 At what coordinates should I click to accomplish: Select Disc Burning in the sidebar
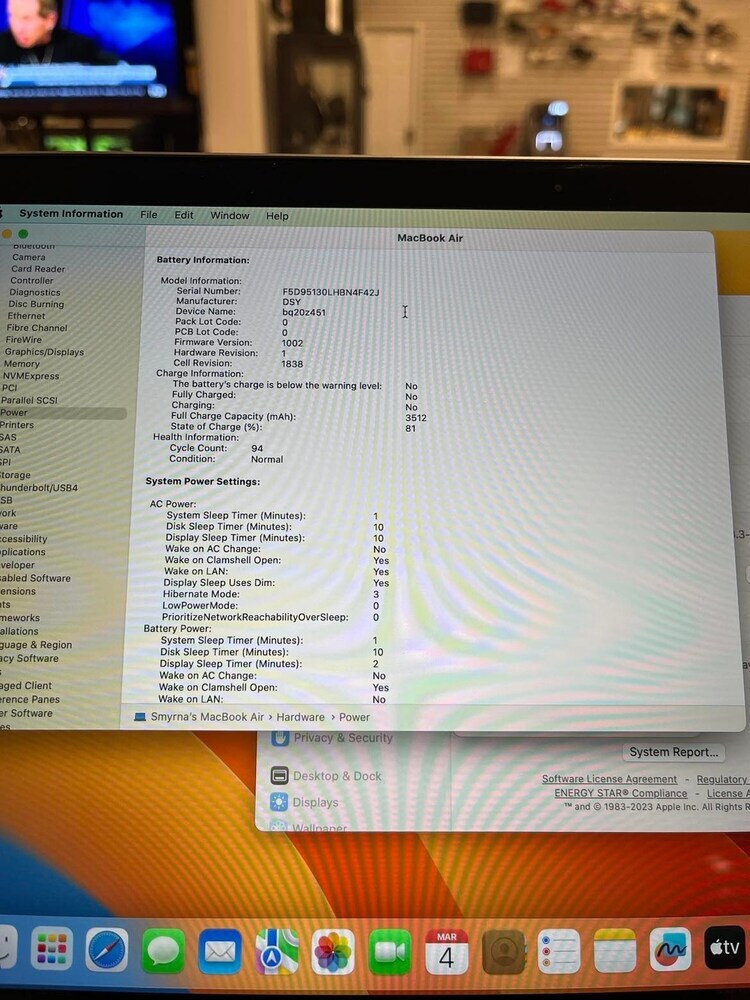(x=36, y=304)
